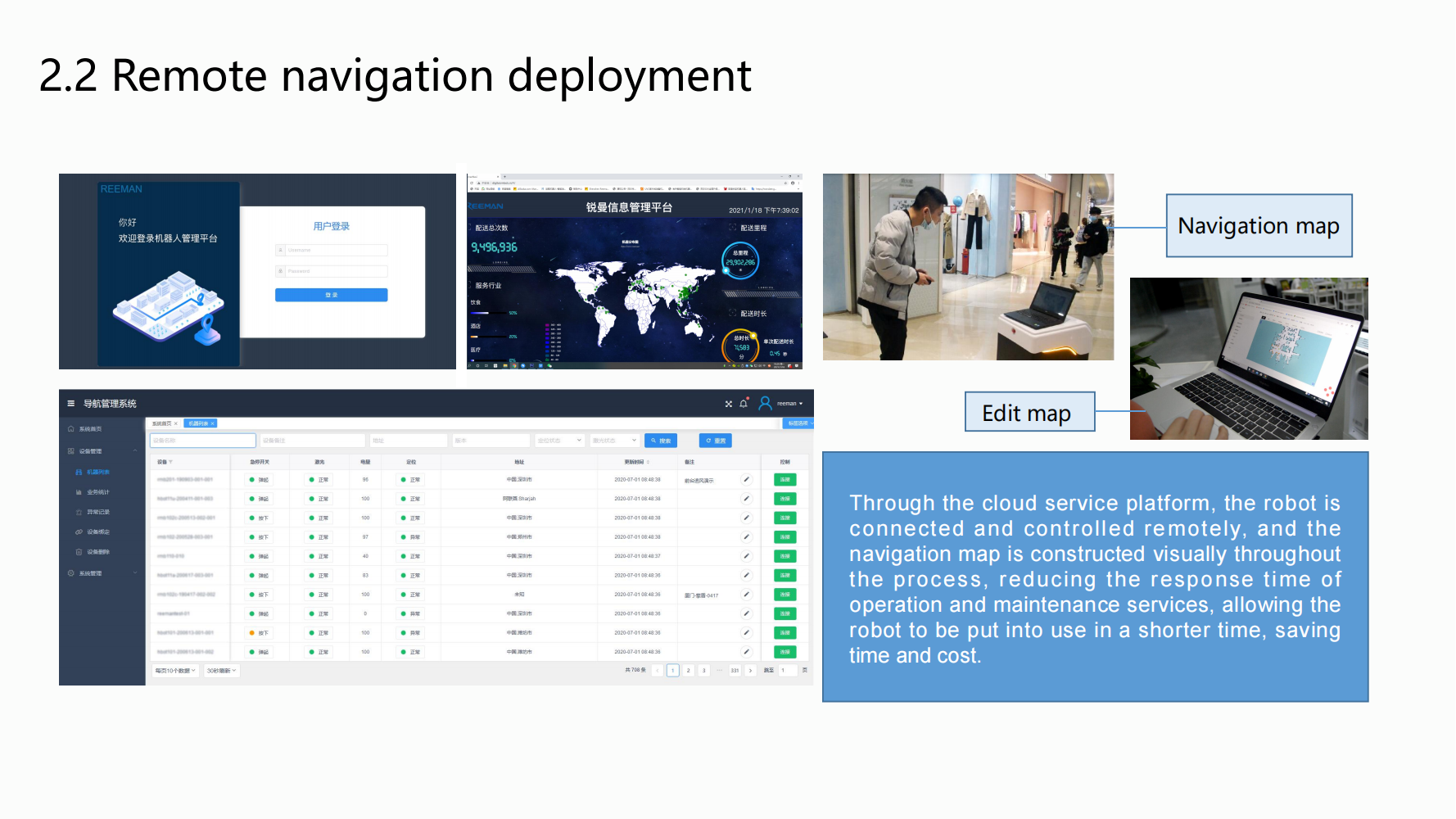Click the 设备删除 trash icon in sidebar
Screen dimensions: 1456x819
[79, 552]
